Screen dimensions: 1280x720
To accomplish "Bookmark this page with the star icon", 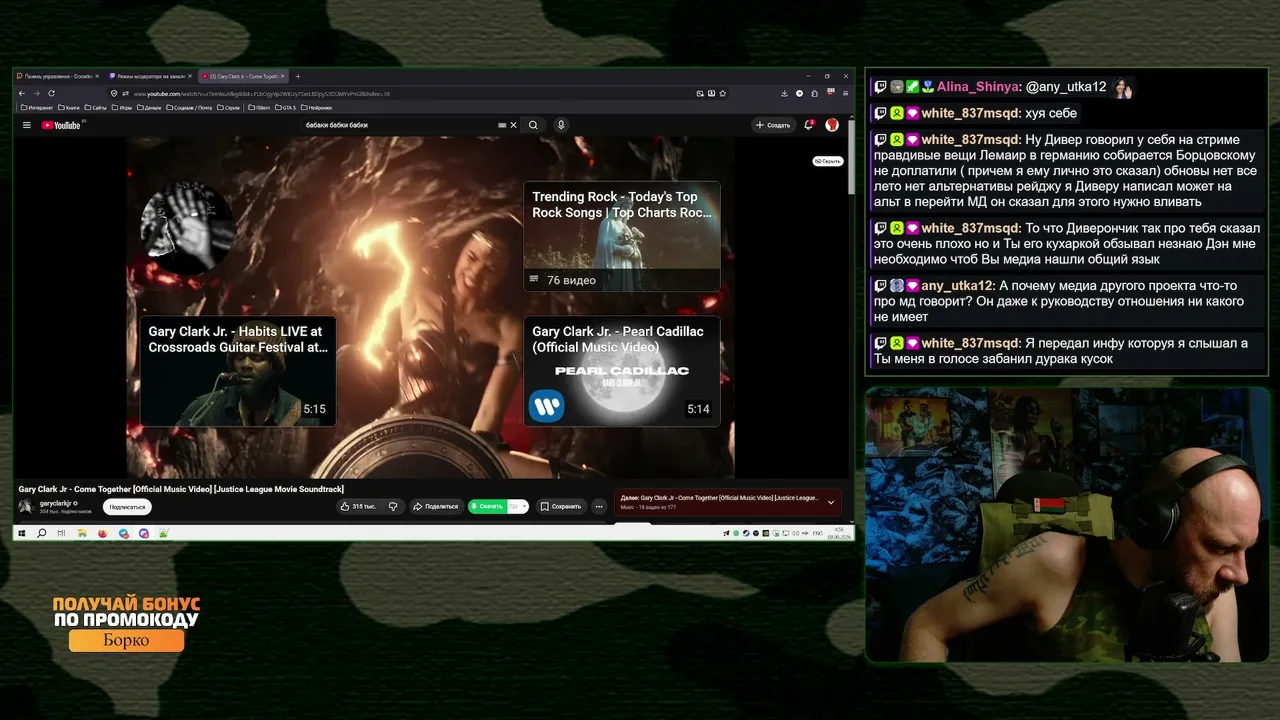I will [x=723, y=93].
